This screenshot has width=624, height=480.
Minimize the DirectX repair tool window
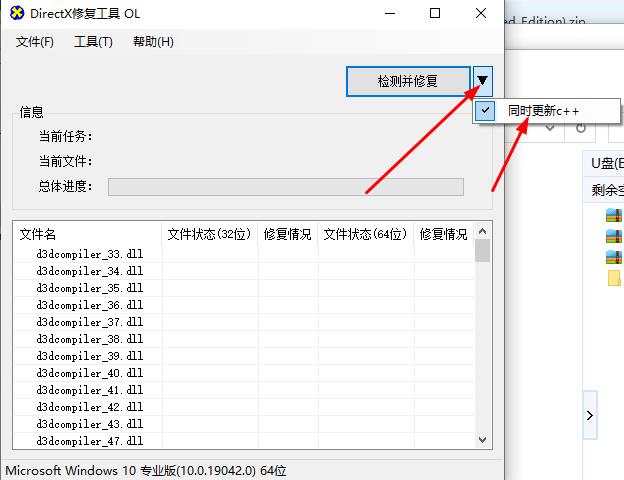(390, 14)
